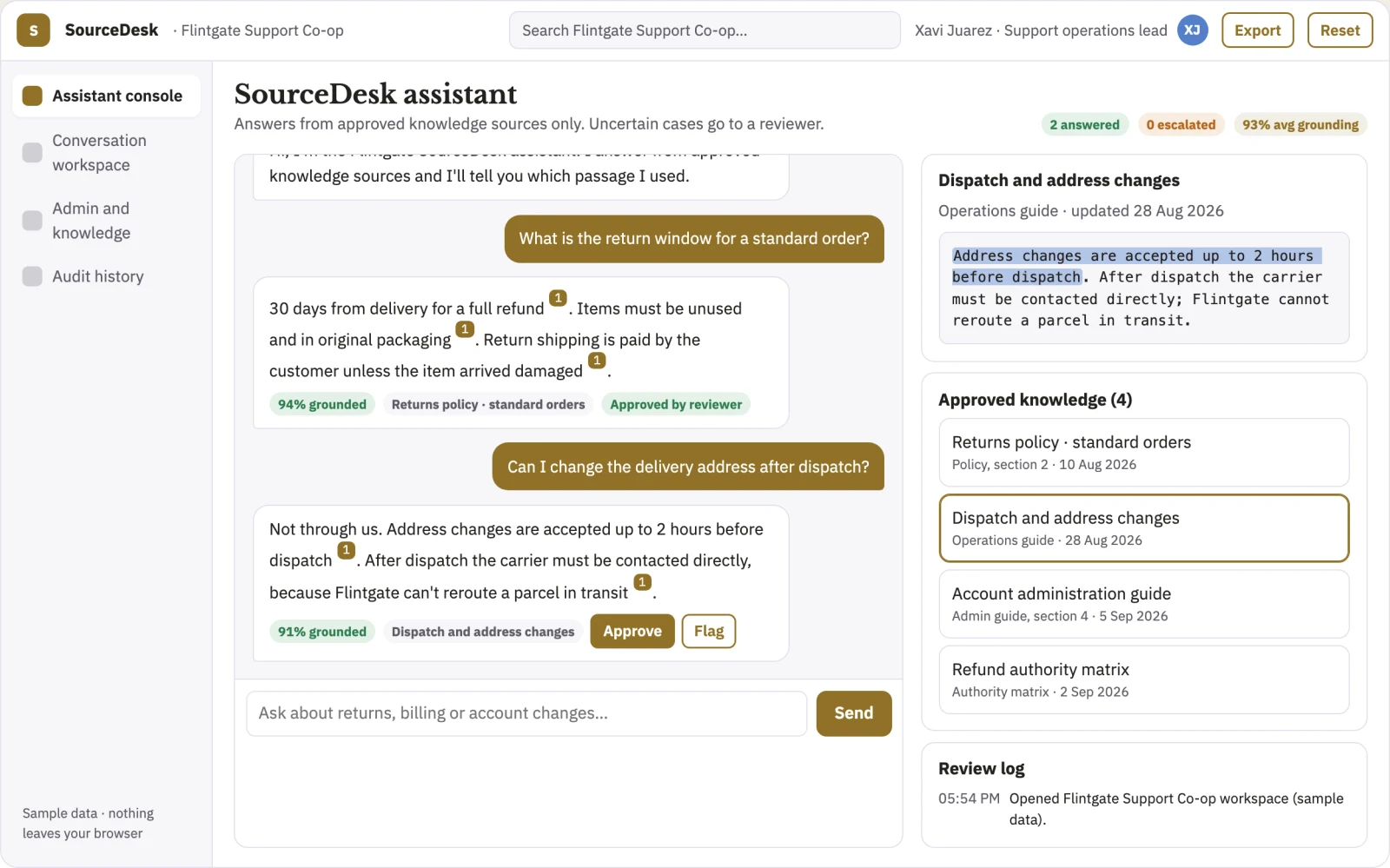Click the '93% avg grounding' stat pill

click(1301, 125)
